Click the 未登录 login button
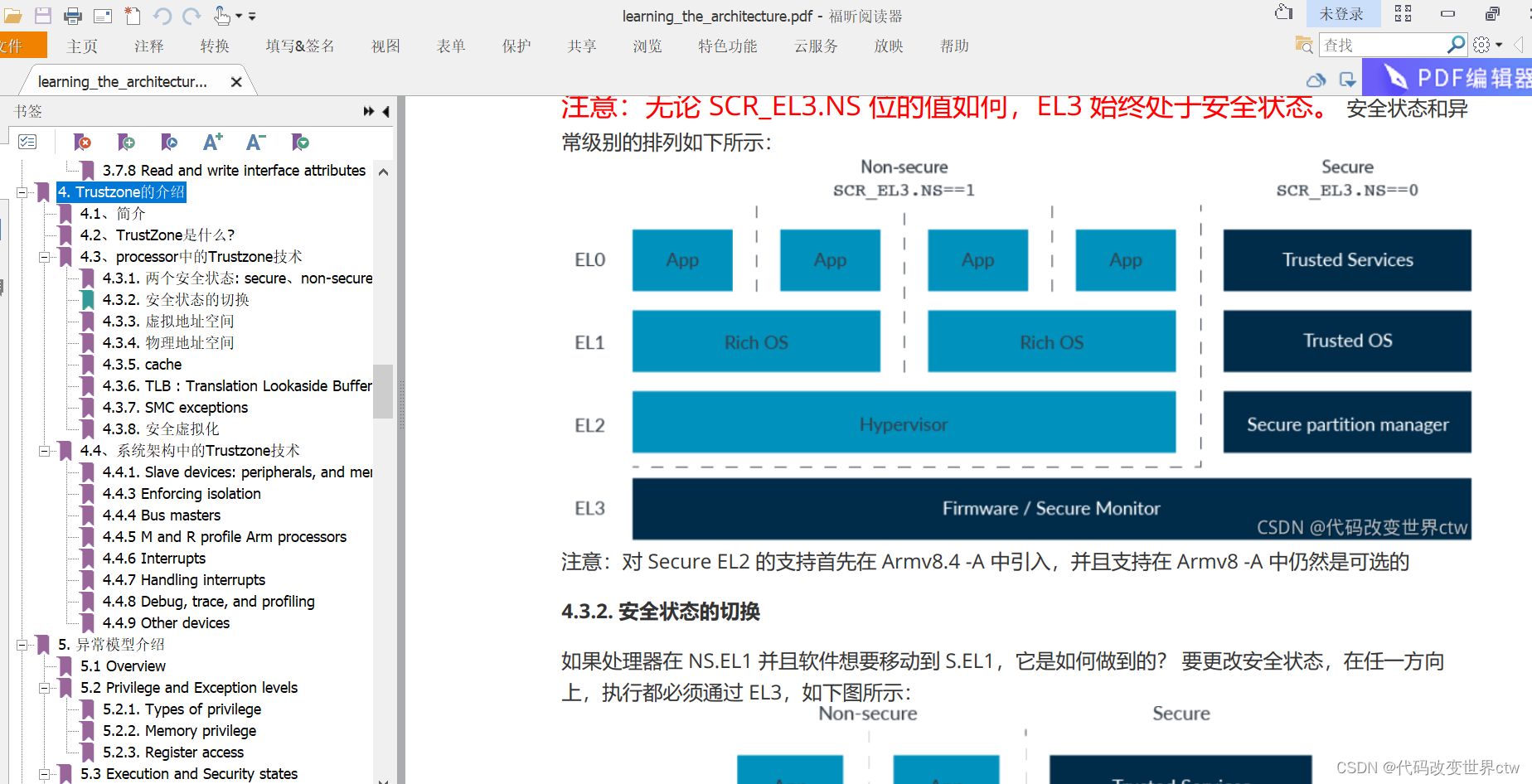1532x784 pixels. [1341, 14]
